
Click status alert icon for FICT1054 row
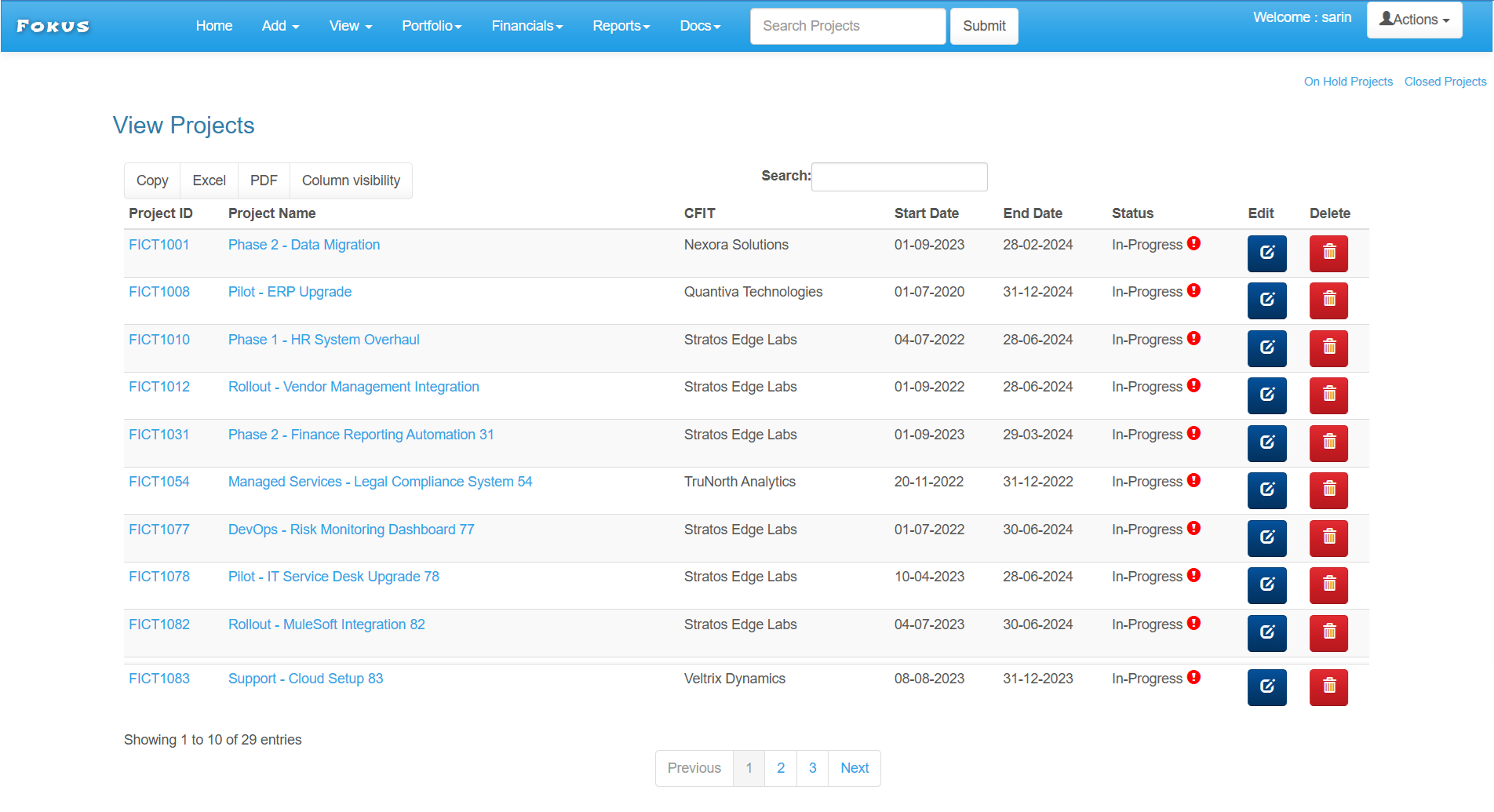tap(1193, 480)
